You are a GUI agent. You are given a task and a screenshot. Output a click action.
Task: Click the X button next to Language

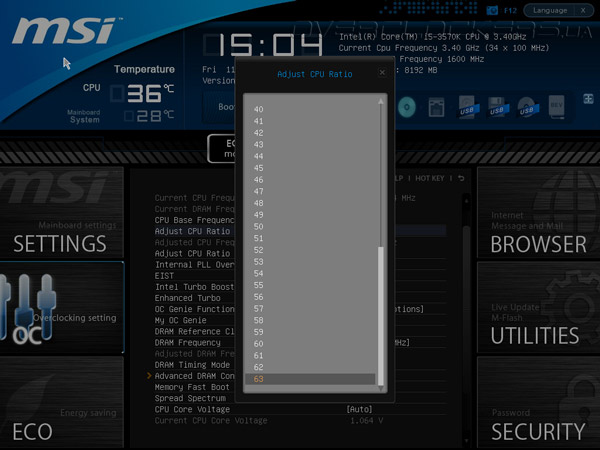[x=583, y=10]
